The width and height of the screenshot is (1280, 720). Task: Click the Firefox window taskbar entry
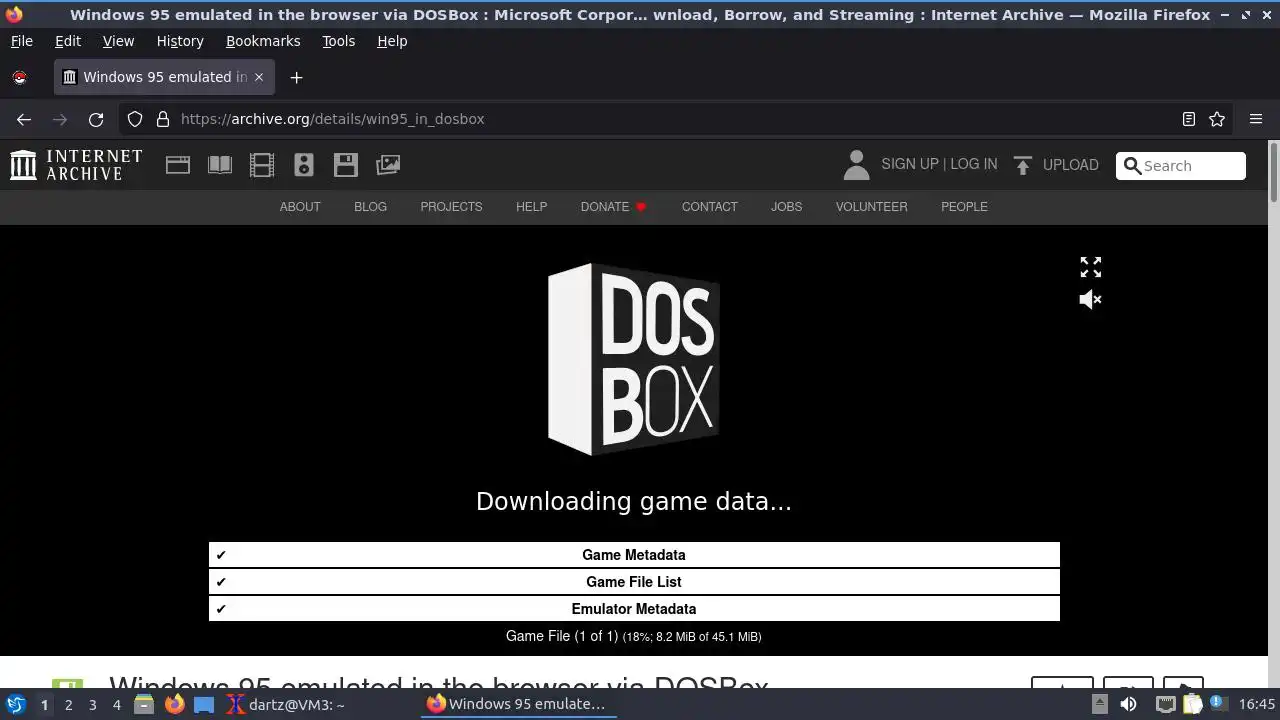point(518,704)
